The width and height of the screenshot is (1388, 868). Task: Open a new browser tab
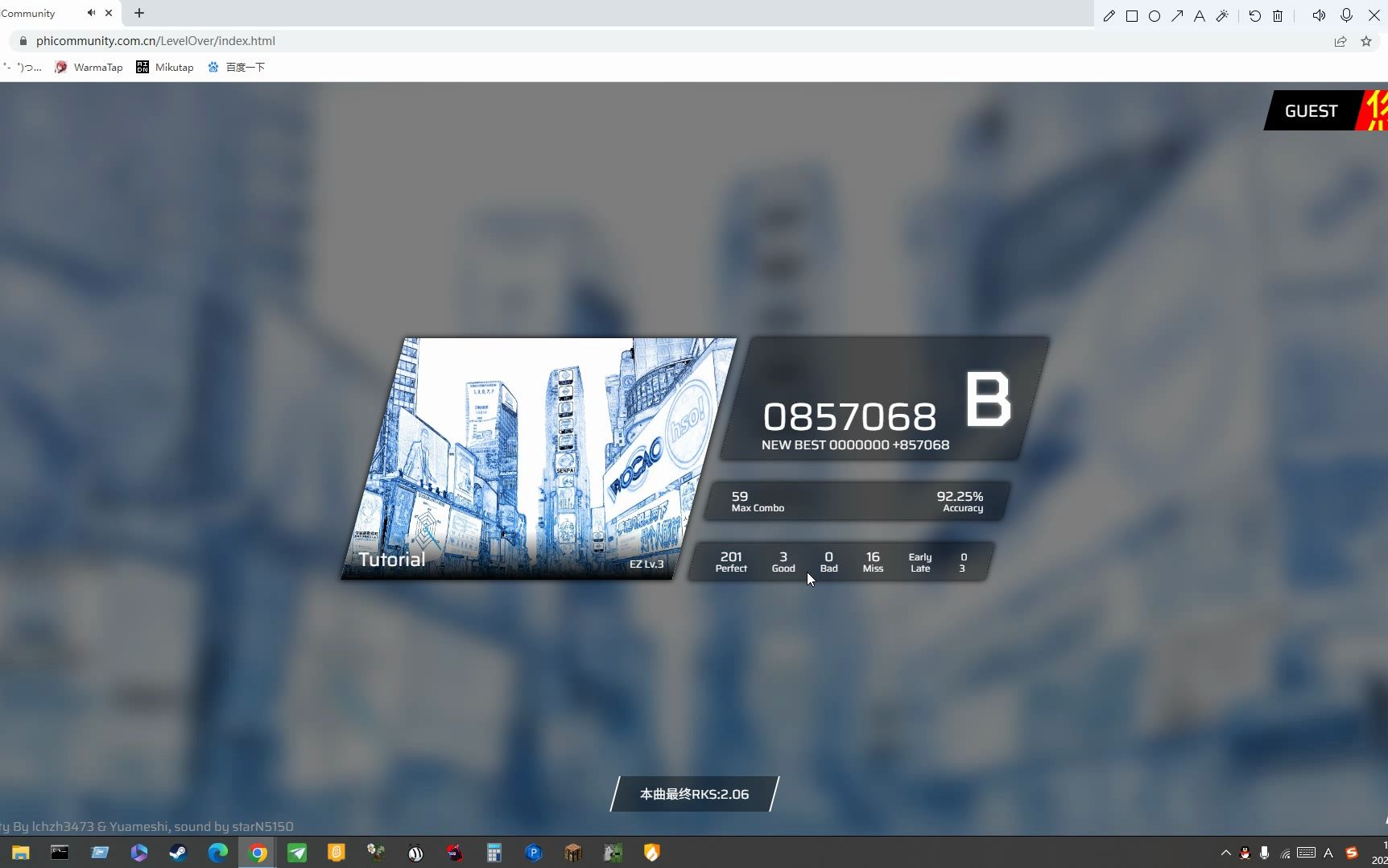[x=139, y=13]
